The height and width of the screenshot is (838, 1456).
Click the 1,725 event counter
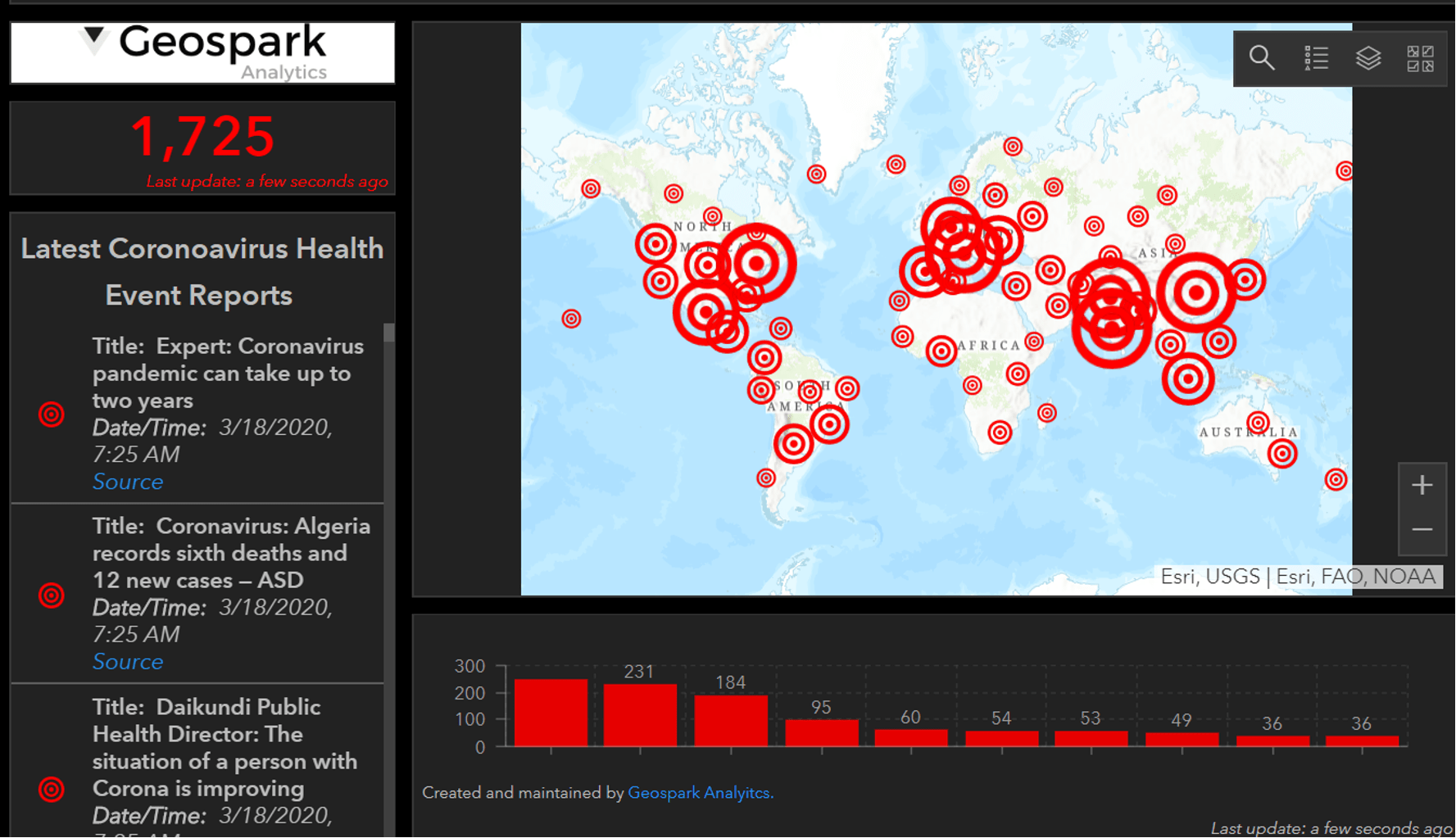(202, 137)
